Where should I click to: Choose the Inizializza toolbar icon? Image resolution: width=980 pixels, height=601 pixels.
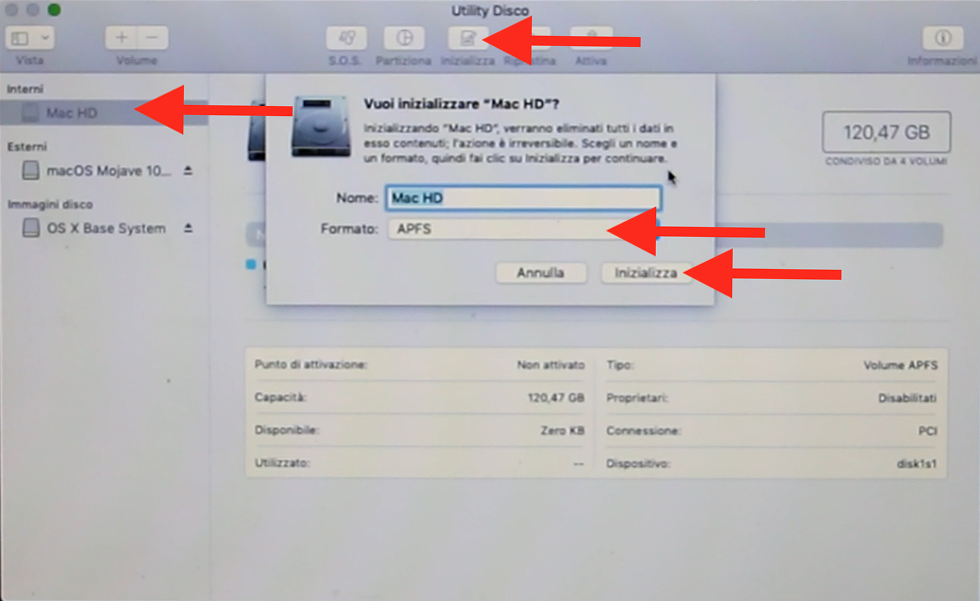tap(467, 38)
